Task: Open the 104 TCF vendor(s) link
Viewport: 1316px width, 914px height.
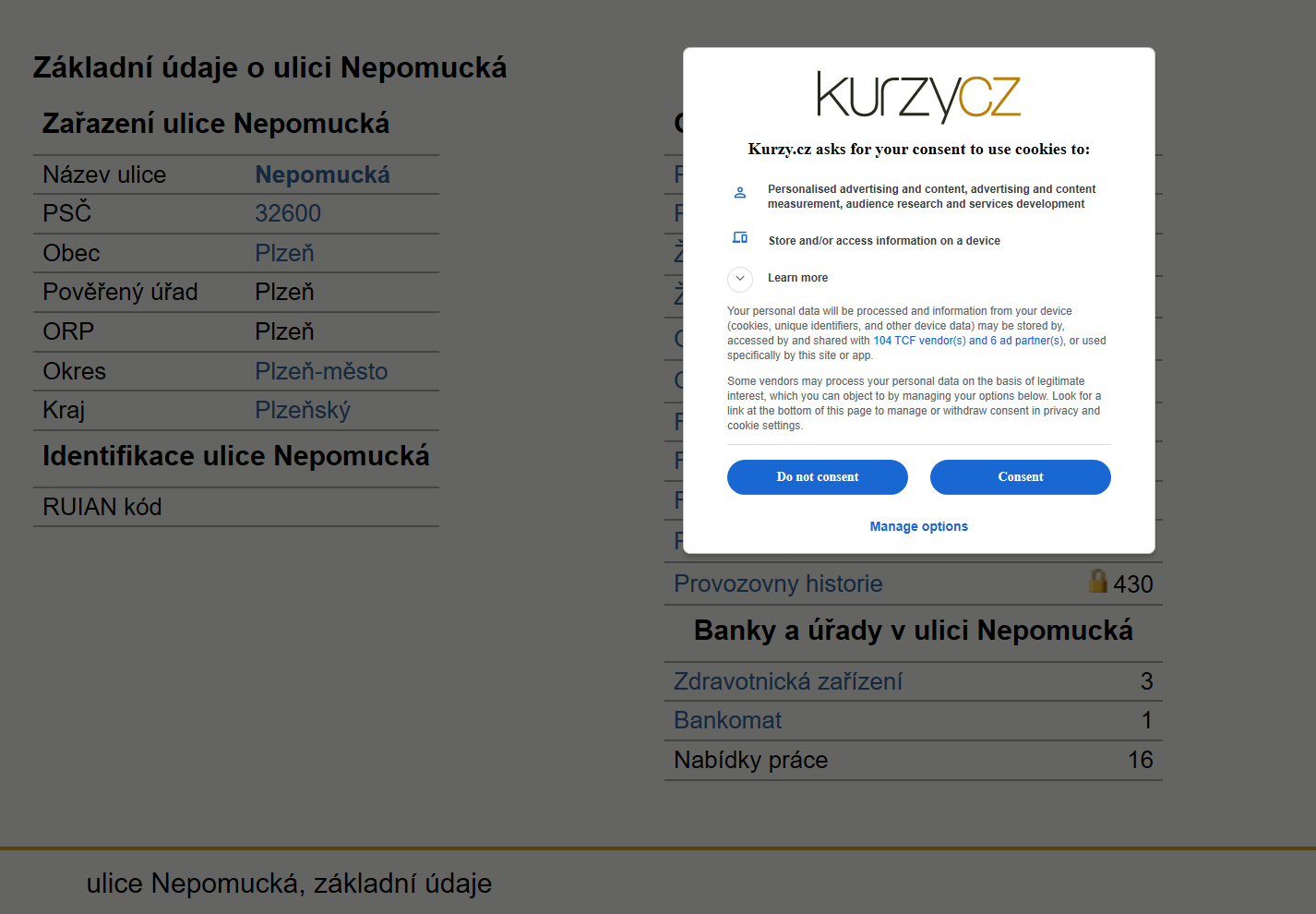Action: point(919,341)
